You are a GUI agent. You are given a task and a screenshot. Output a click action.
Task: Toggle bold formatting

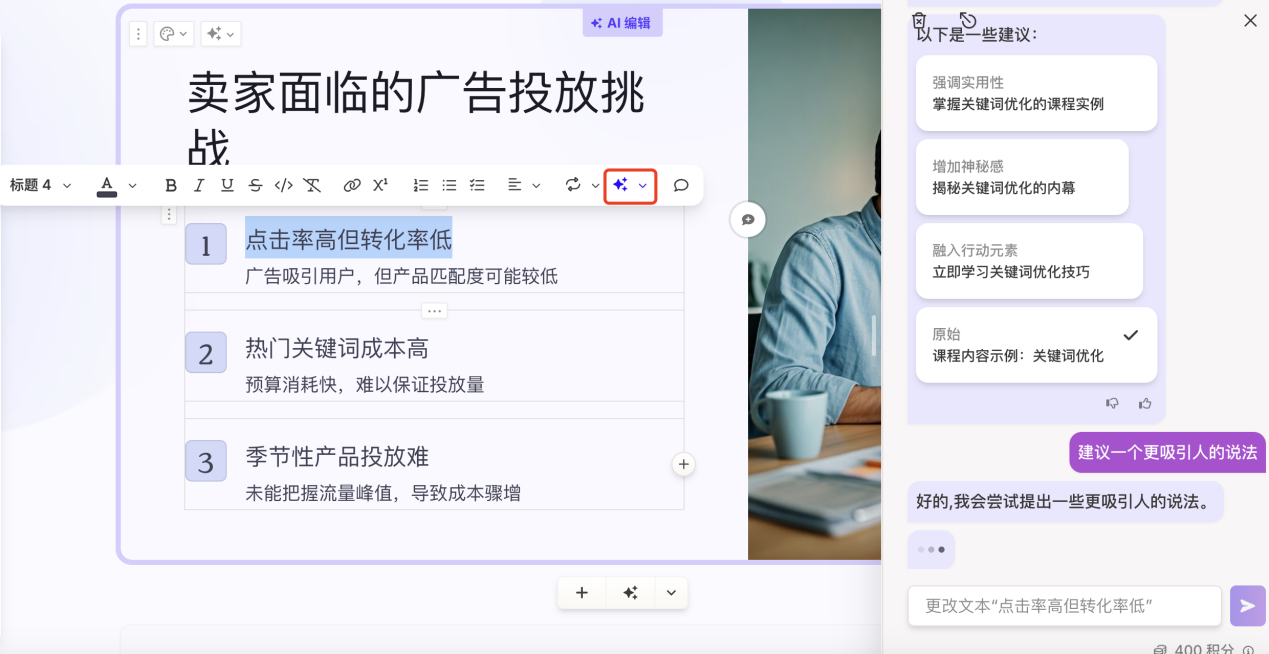[x=171, y=185]
